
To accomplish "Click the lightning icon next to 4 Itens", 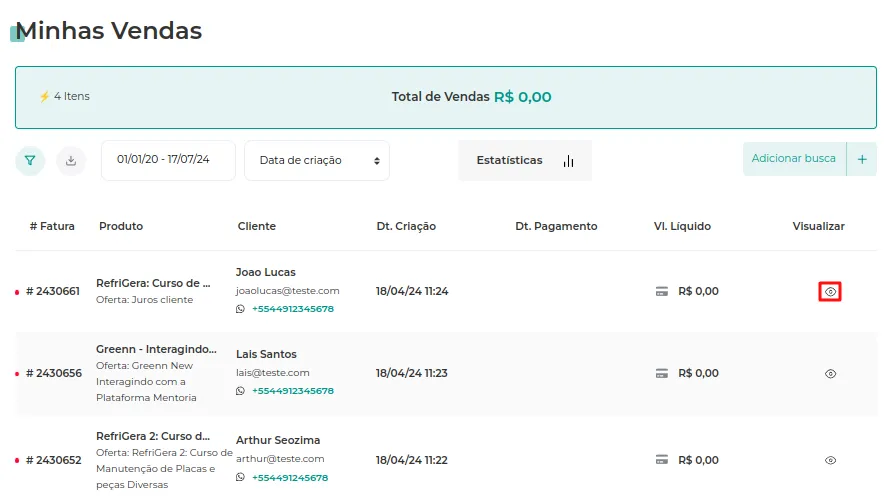I will coord(44,96).
